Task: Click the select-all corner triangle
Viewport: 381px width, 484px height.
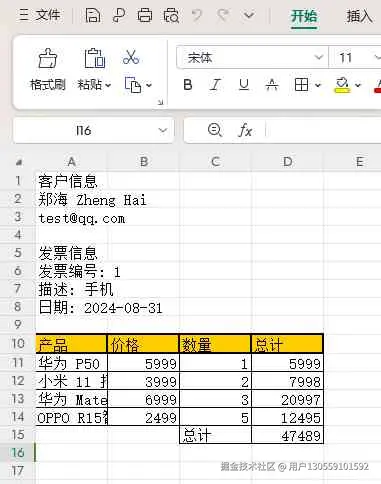Action: pos(19,162)
